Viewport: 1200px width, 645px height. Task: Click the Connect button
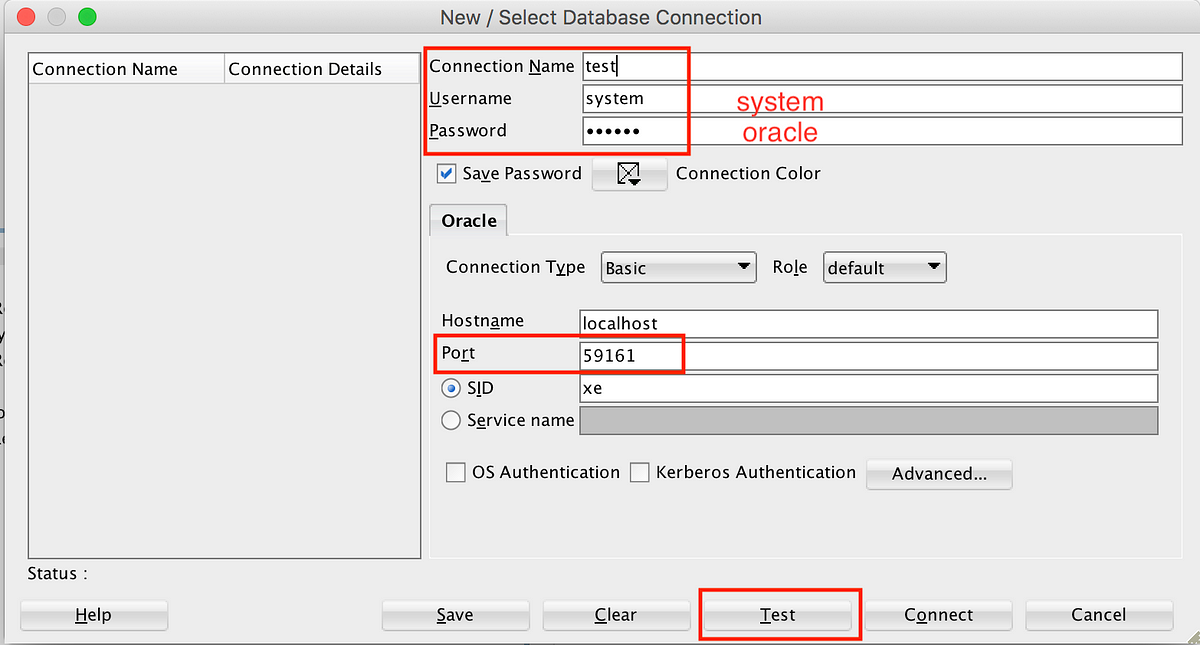click(938, 615)
